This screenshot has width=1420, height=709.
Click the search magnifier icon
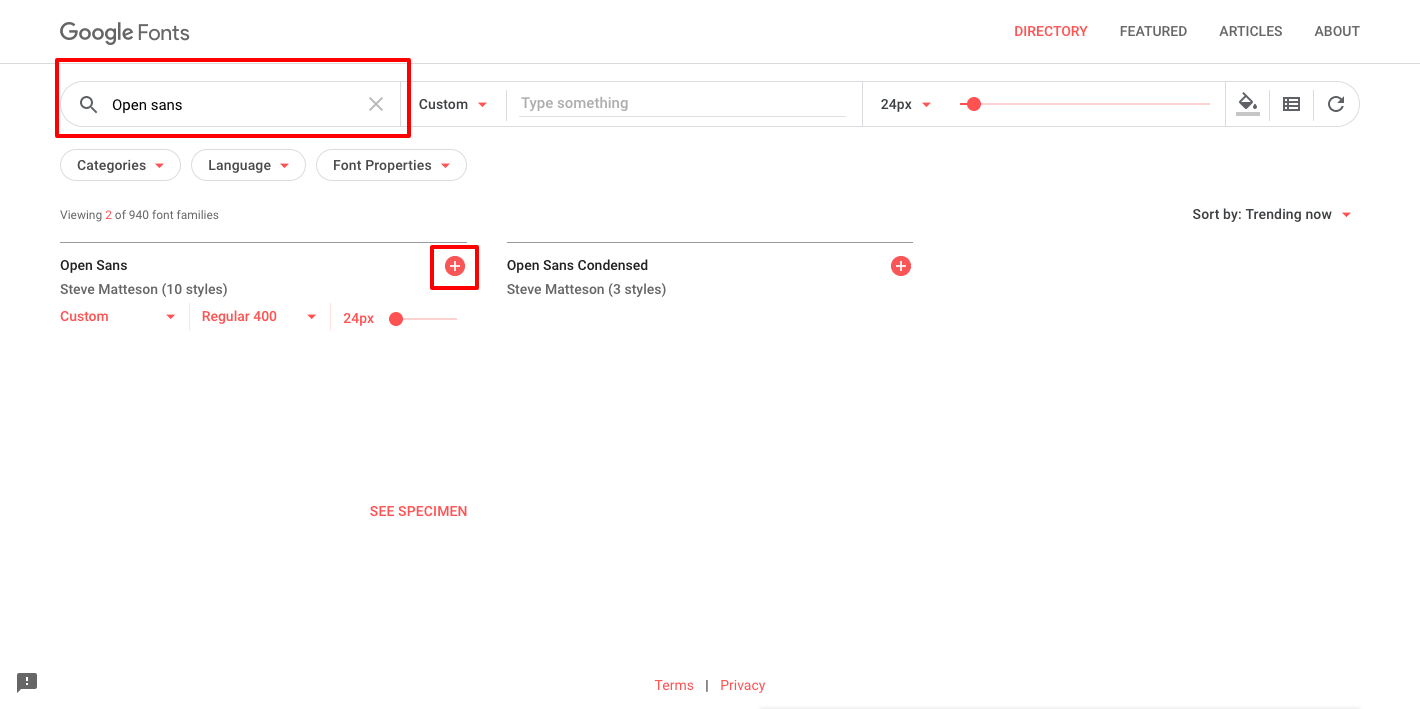[x=89, y=105]
